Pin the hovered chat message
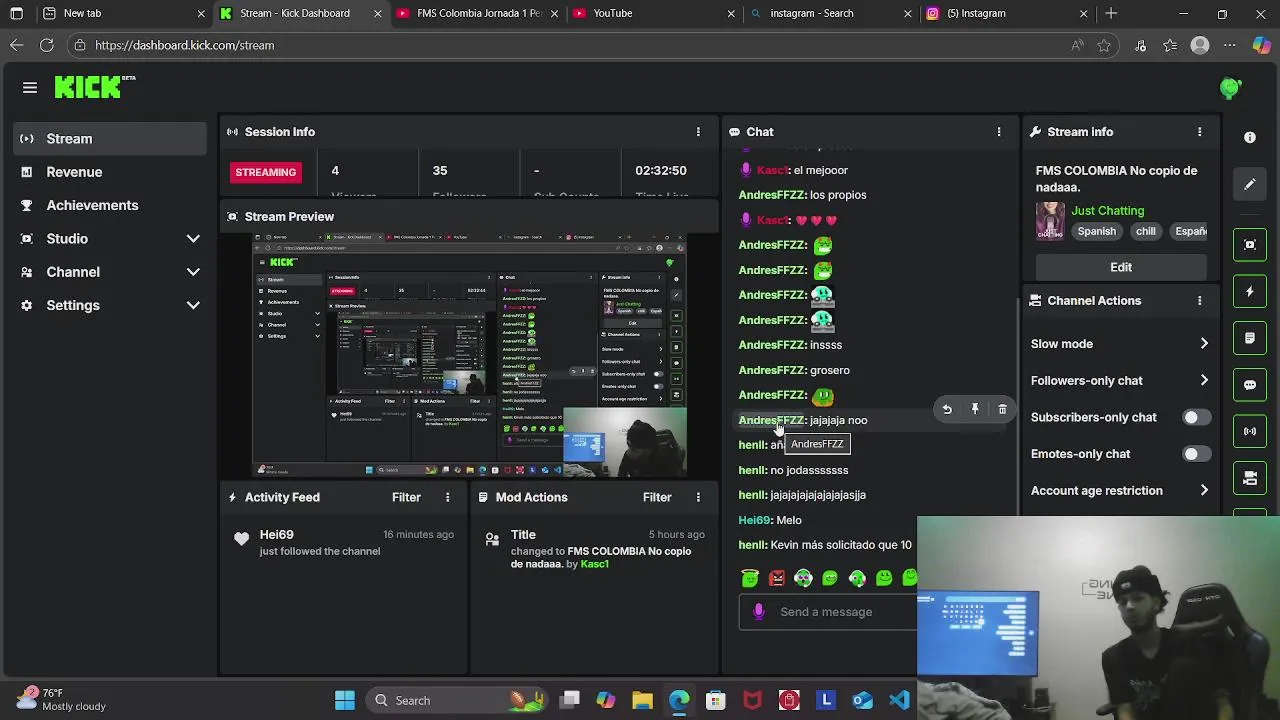The image size is (1280, 720). [x=975, y=409]
